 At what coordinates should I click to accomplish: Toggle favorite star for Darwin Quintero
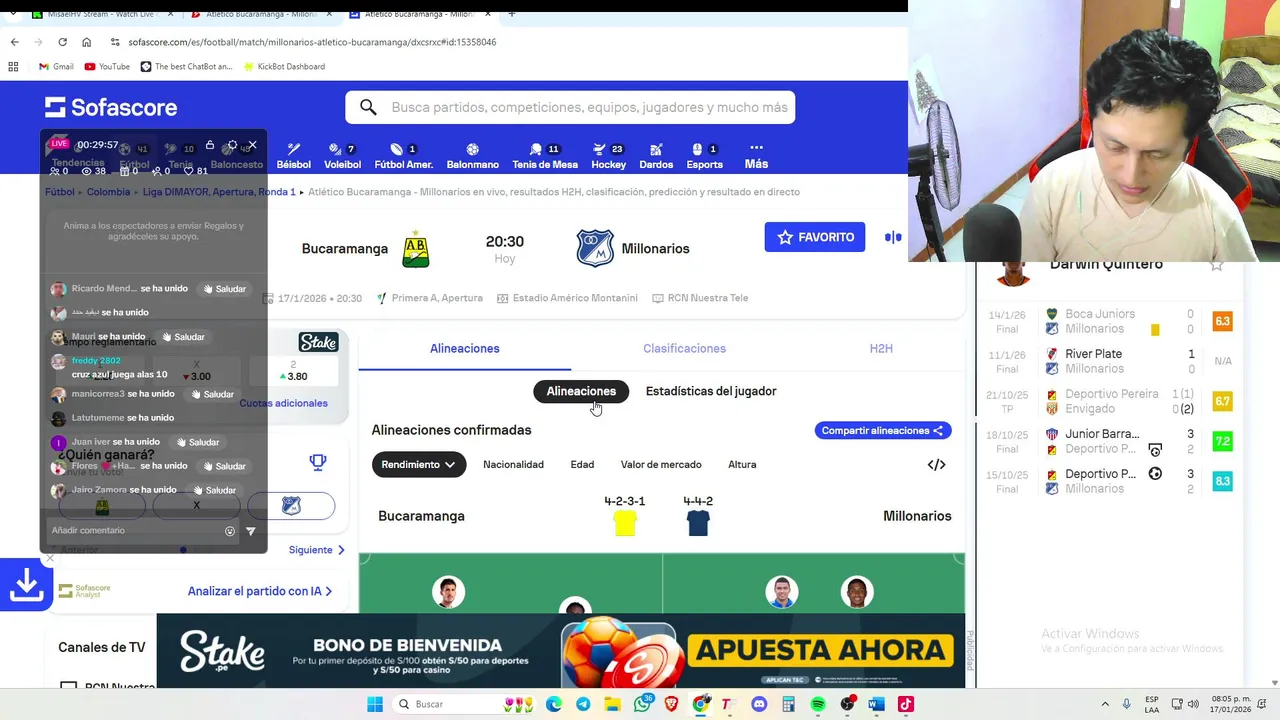1216,265
